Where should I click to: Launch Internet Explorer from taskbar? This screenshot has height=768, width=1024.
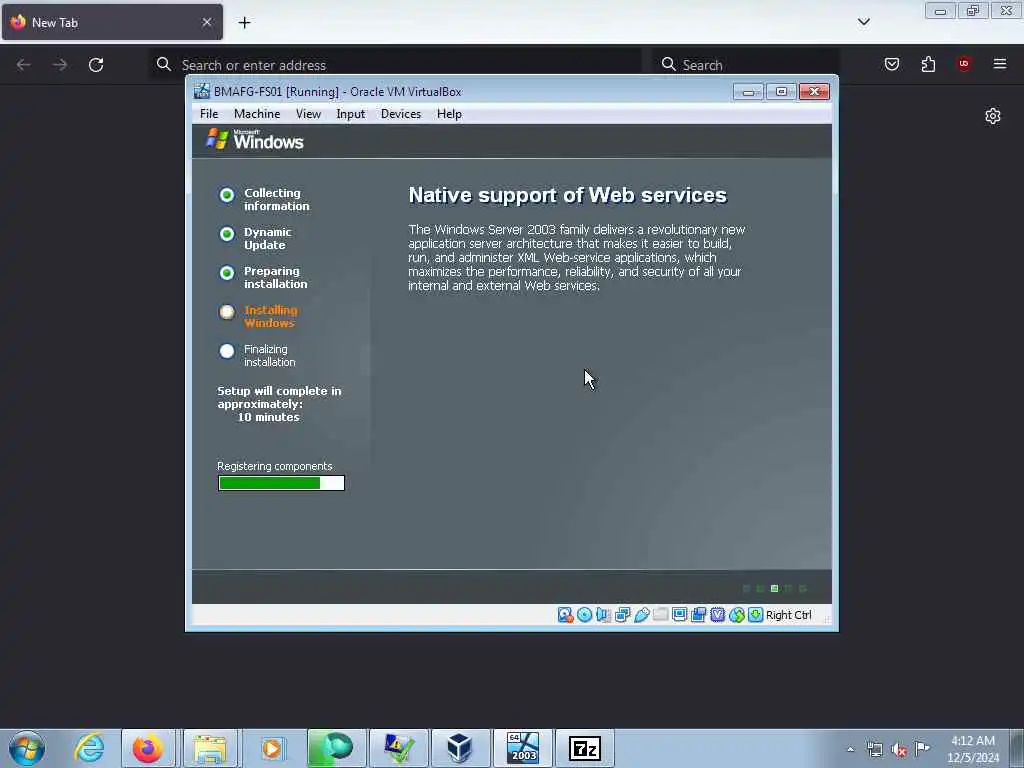(89, 748)
